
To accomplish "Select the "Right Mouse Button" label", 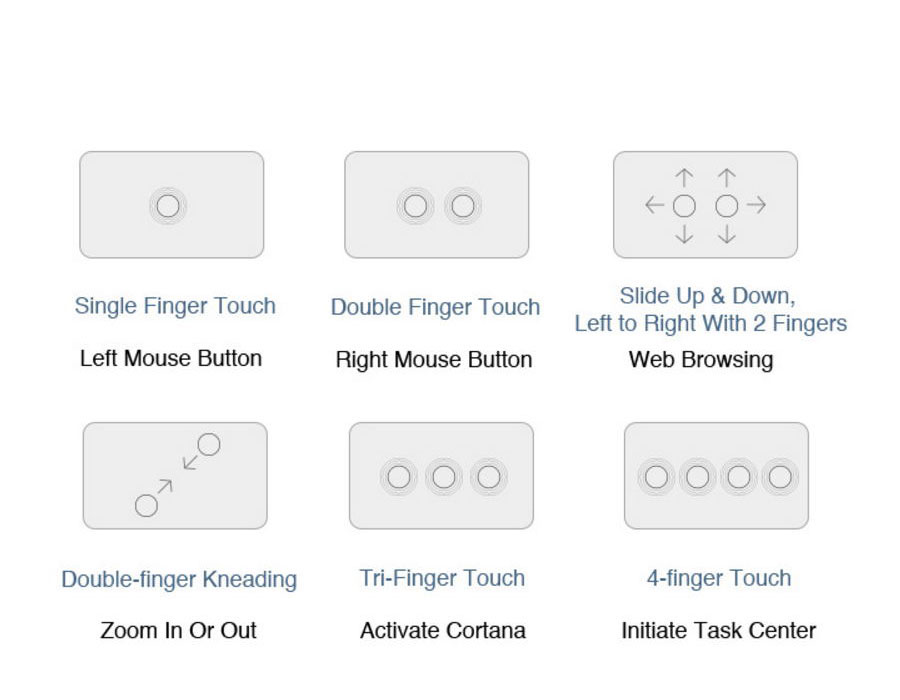I will tap(434, 359).
